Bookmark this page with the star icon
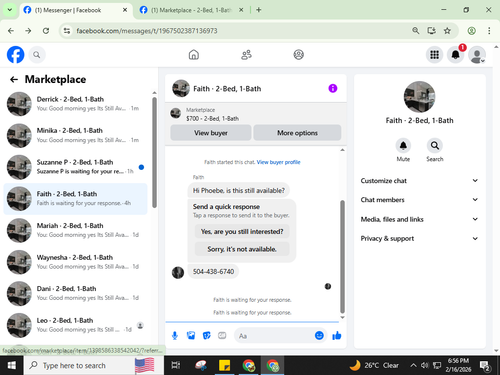The height and width of the screenshot is (375, 500). point(447,31)
